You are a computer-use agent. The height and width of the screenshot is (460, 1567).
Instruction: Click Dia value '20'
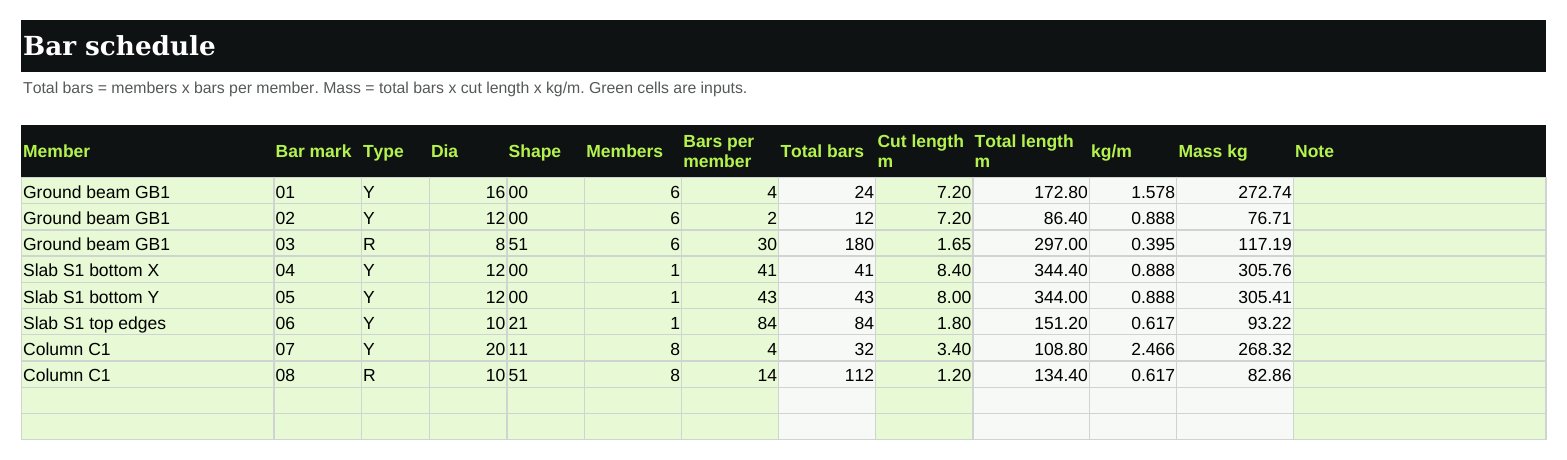click(x=468, y=348)
